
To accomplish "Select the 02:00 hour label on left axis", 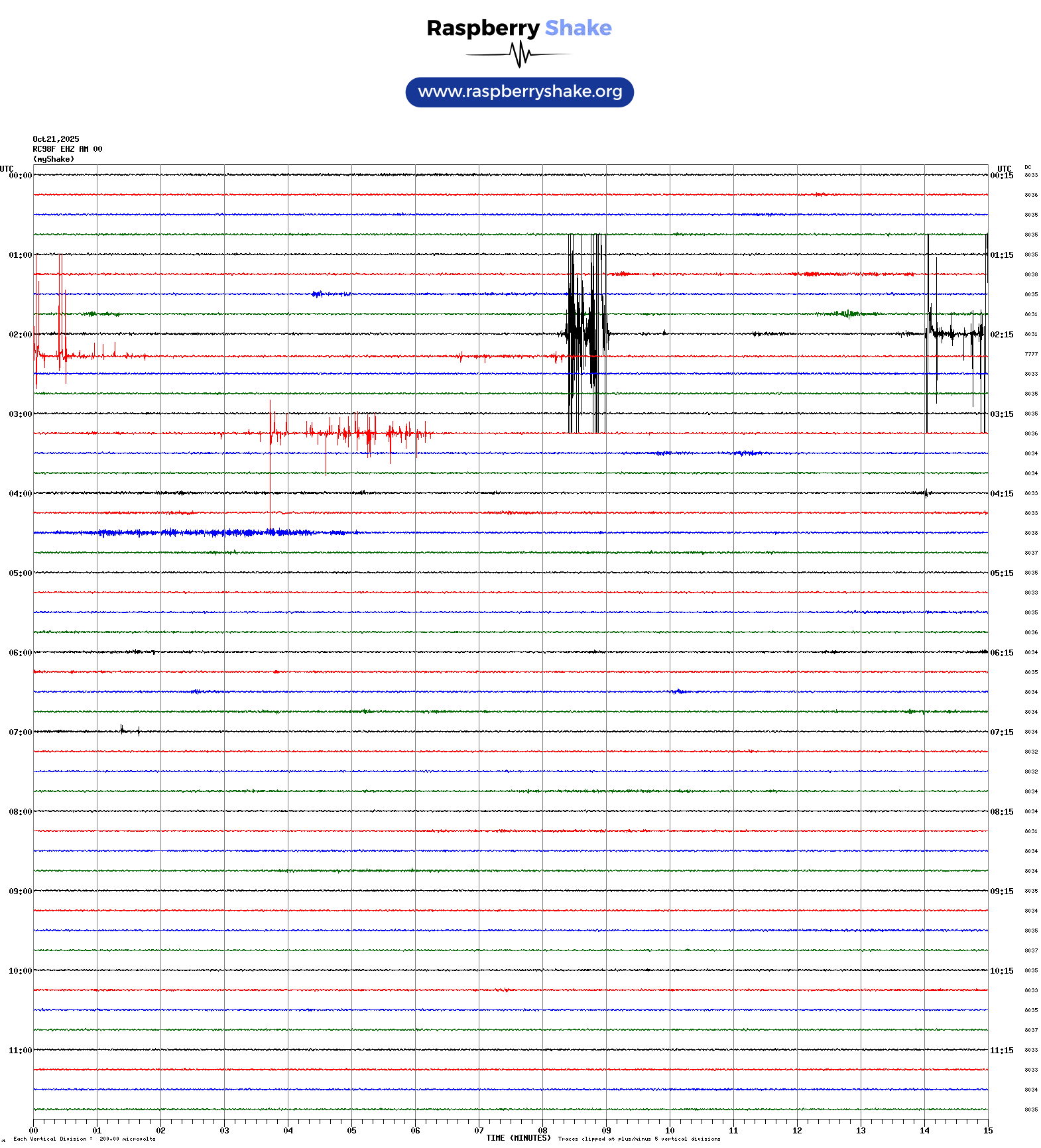I will click(20, 335).
